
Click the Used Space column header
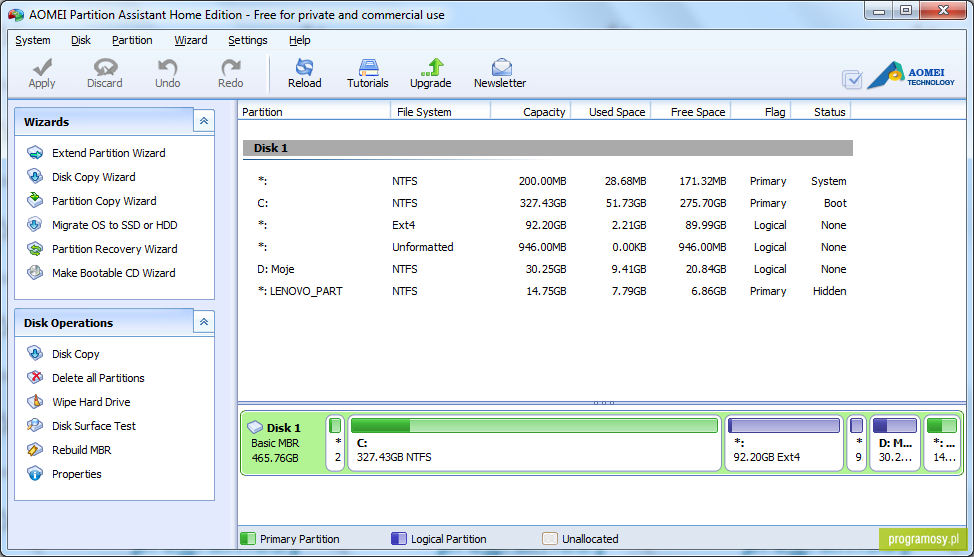click(611, 112)
